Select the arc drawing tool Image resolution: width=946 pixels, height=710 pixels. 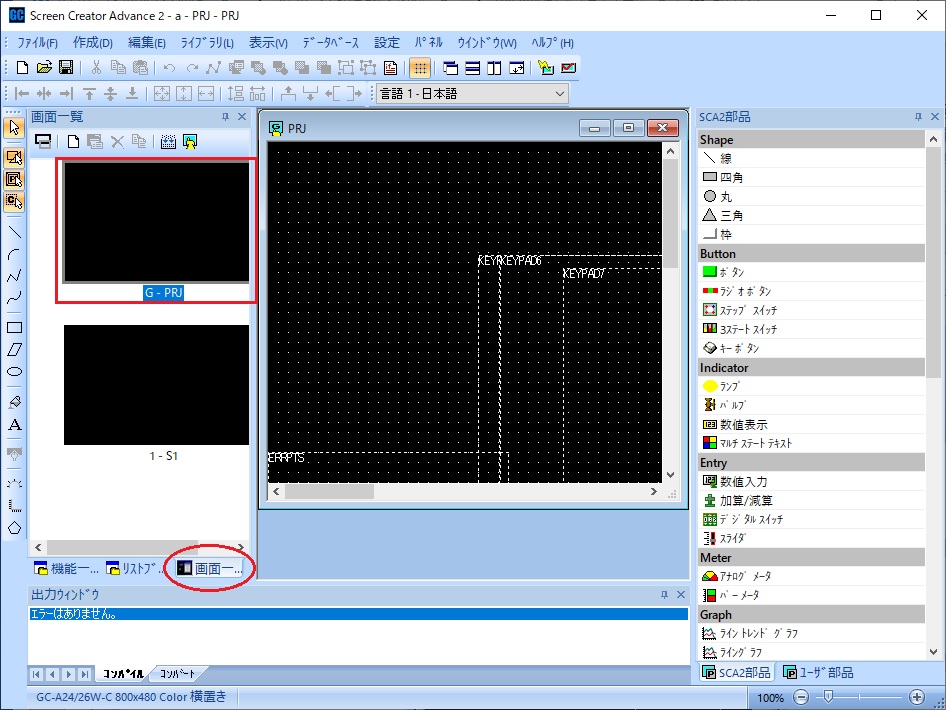(14, 254)
